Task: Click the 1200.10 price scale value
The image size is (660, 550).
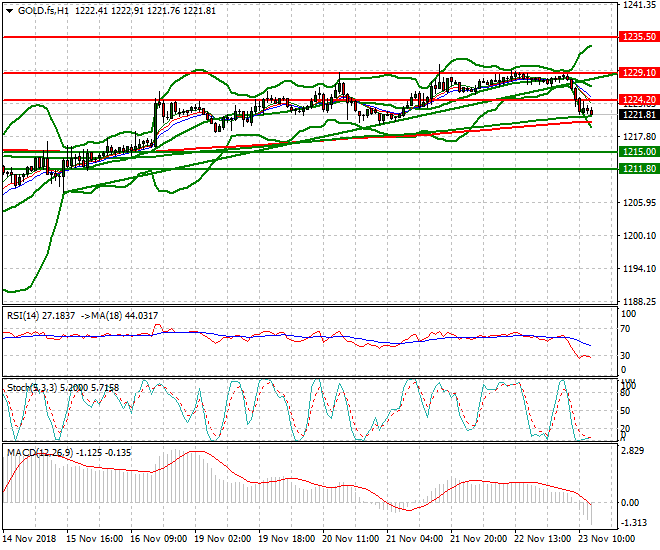Action: (639, 236)
